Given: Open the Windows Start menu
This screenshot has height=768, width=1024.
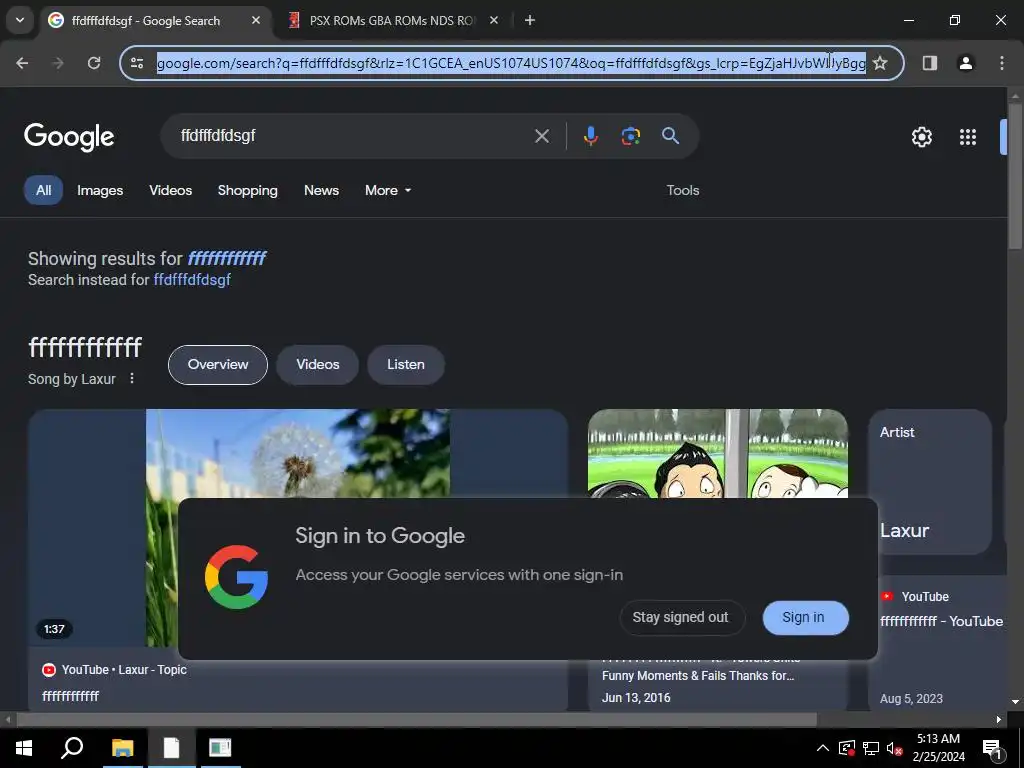Looking at the screenshot, I should click(24, 748).
